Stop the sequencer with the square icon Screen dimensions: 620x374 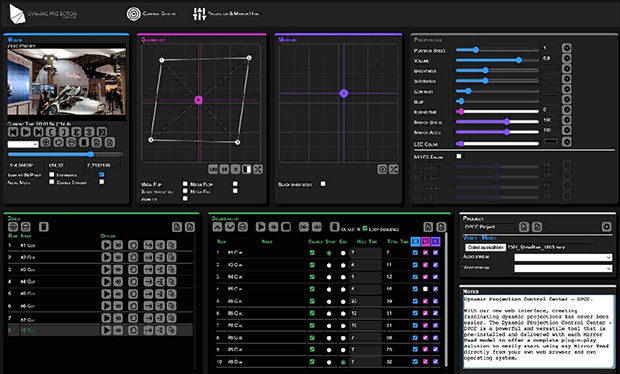286,227
